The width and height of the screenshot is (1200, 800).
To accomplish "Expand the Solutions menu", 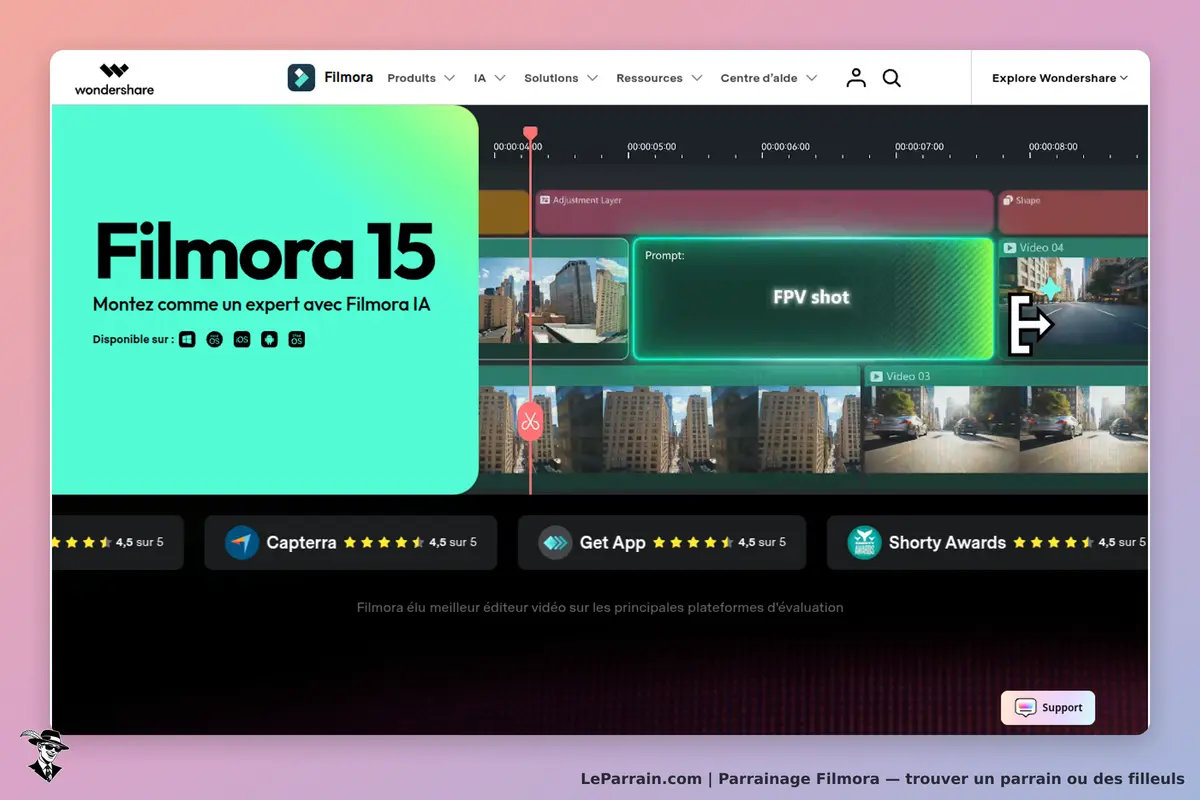I will tap(561, 78).
